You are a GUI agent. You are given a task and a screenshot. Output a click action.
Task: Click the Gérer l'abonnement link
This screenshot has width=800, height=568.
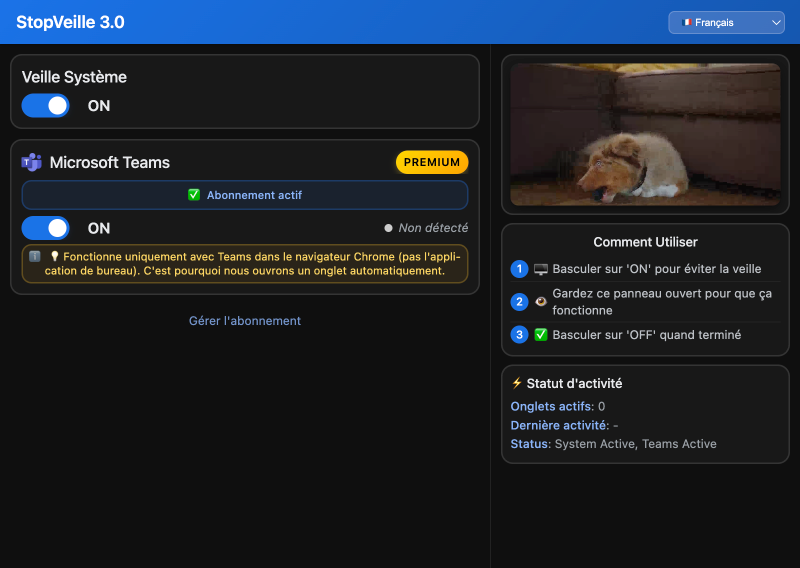point(245,321)
